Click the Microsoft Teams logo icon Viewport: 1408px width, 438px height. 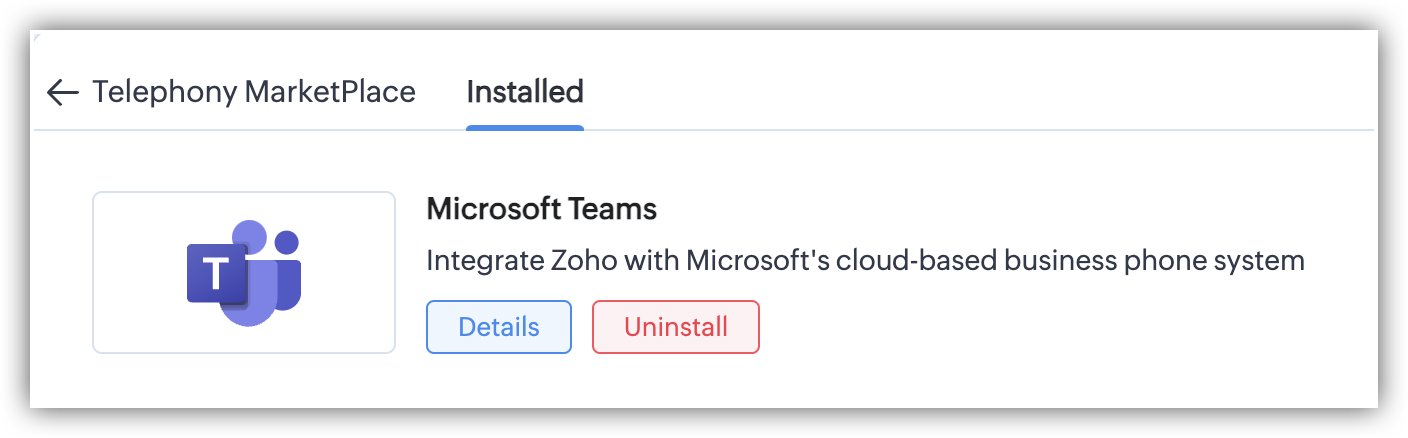[244, 272]
